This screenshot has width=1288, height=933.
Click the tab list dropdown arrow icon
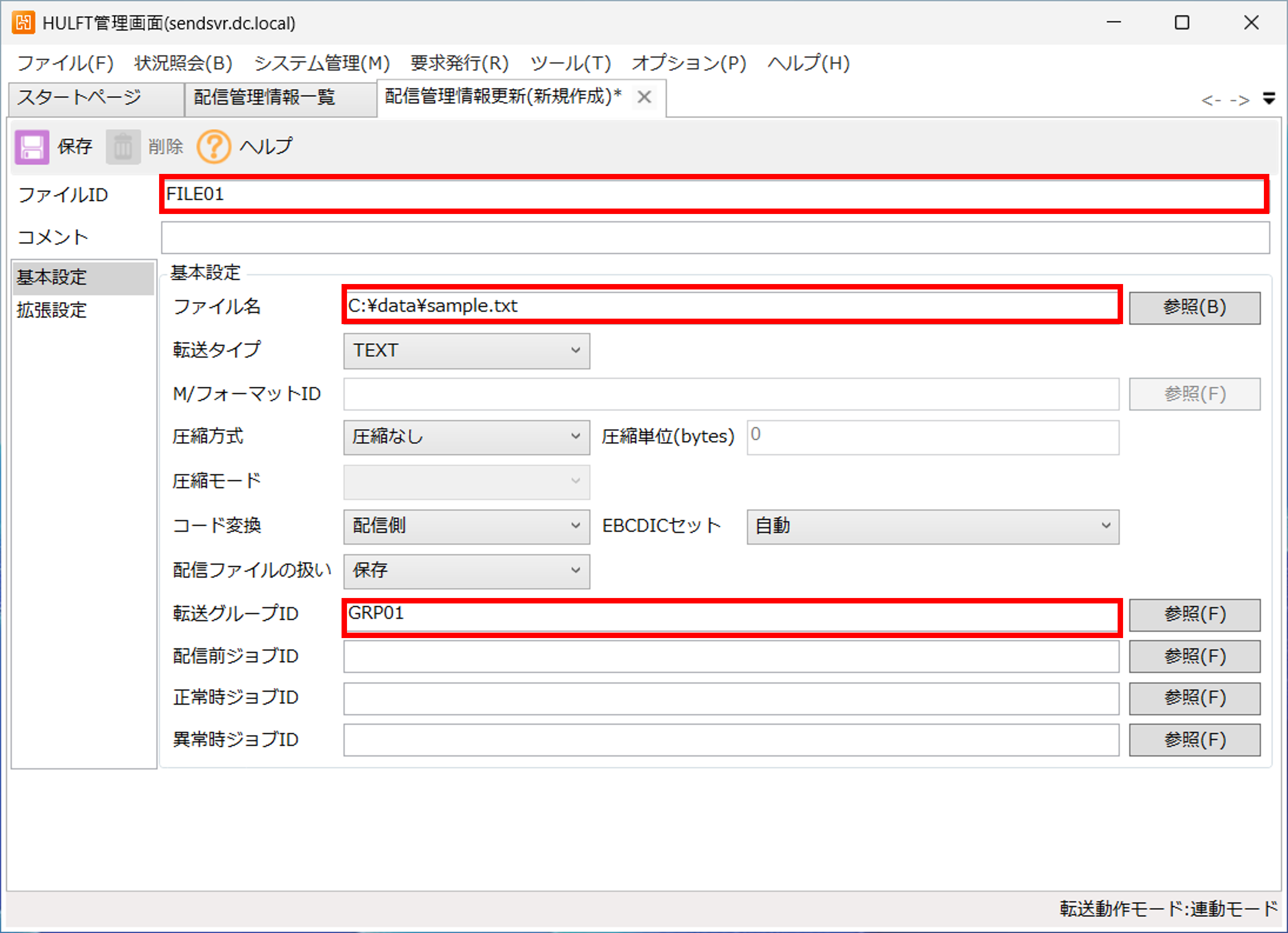(1269, 99)
